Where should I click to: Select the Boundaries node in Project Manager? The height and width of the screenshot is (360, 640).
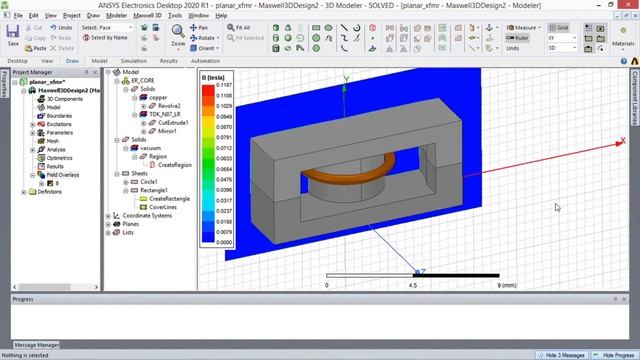[x=59, y=116]
